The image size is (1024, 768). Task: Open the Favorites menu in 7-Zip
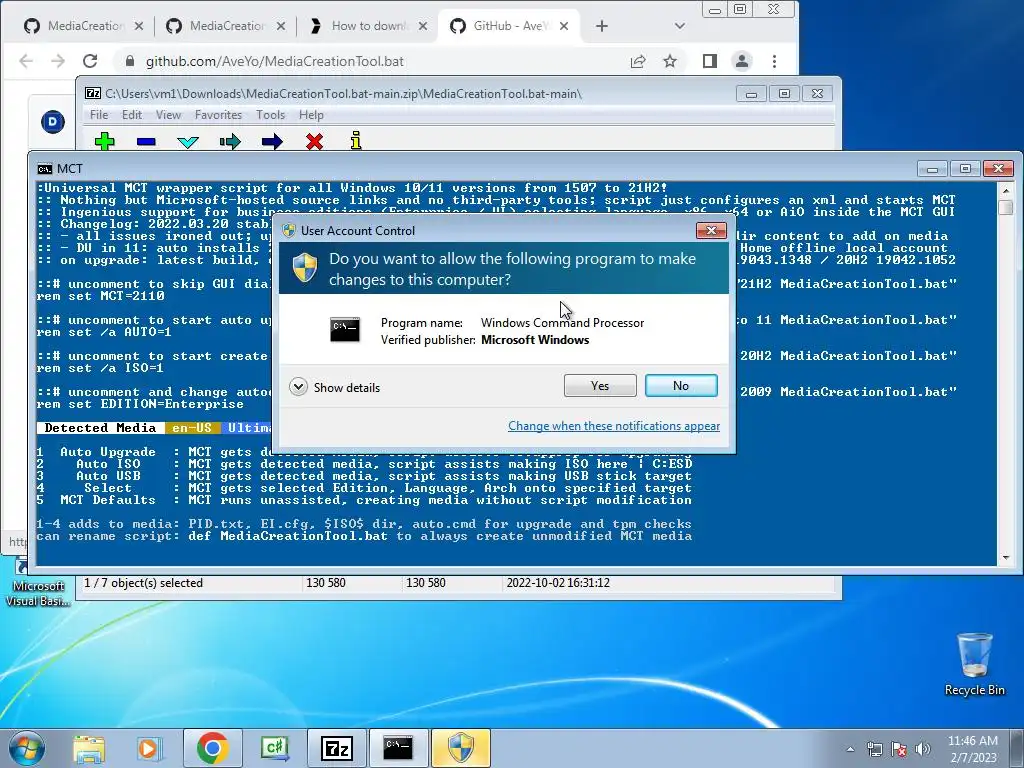(218, 115)
